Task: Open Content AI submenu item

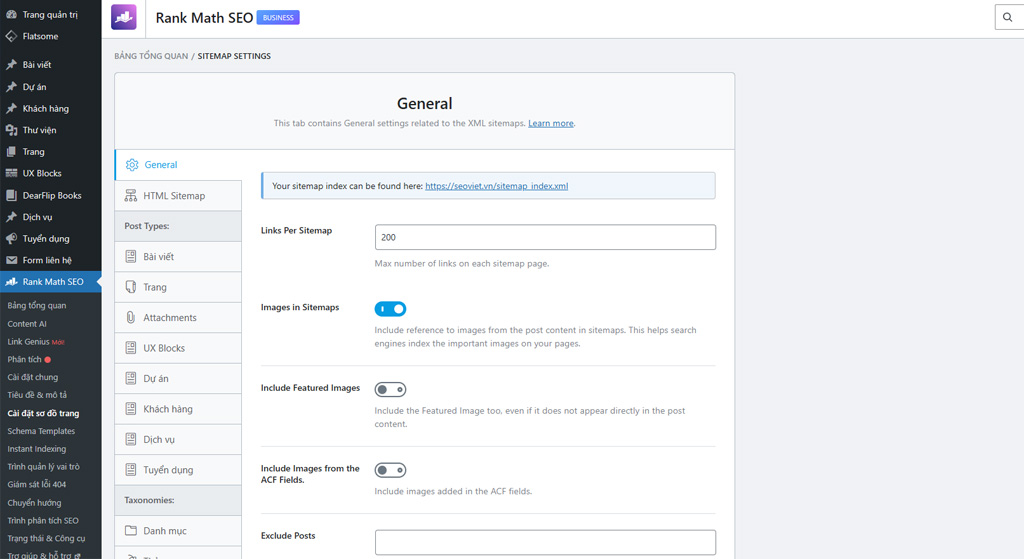Action: click(27, 324)
